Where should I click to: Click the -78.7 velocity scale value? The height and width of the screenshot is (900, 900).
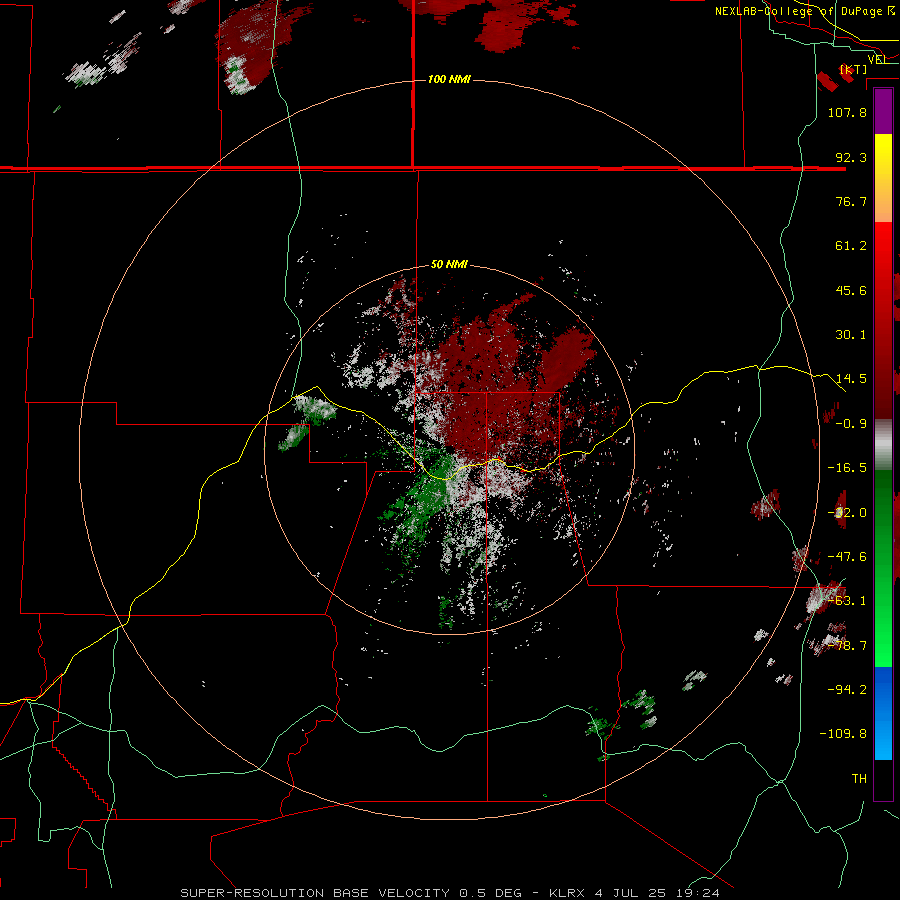847,646
